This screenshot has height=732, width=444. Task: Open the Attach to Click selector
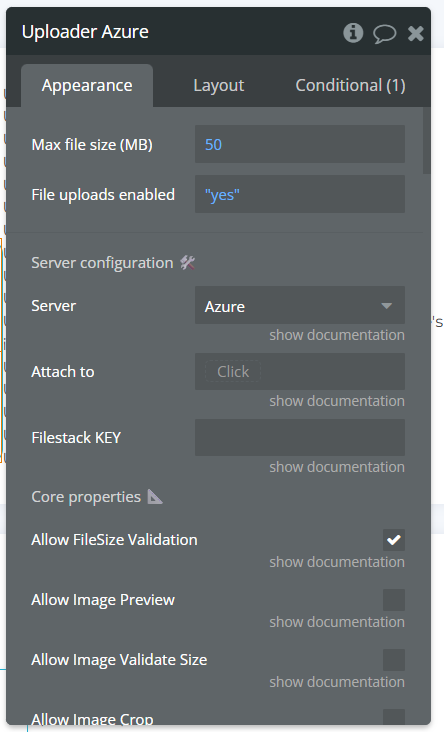[x=233, y=372]
